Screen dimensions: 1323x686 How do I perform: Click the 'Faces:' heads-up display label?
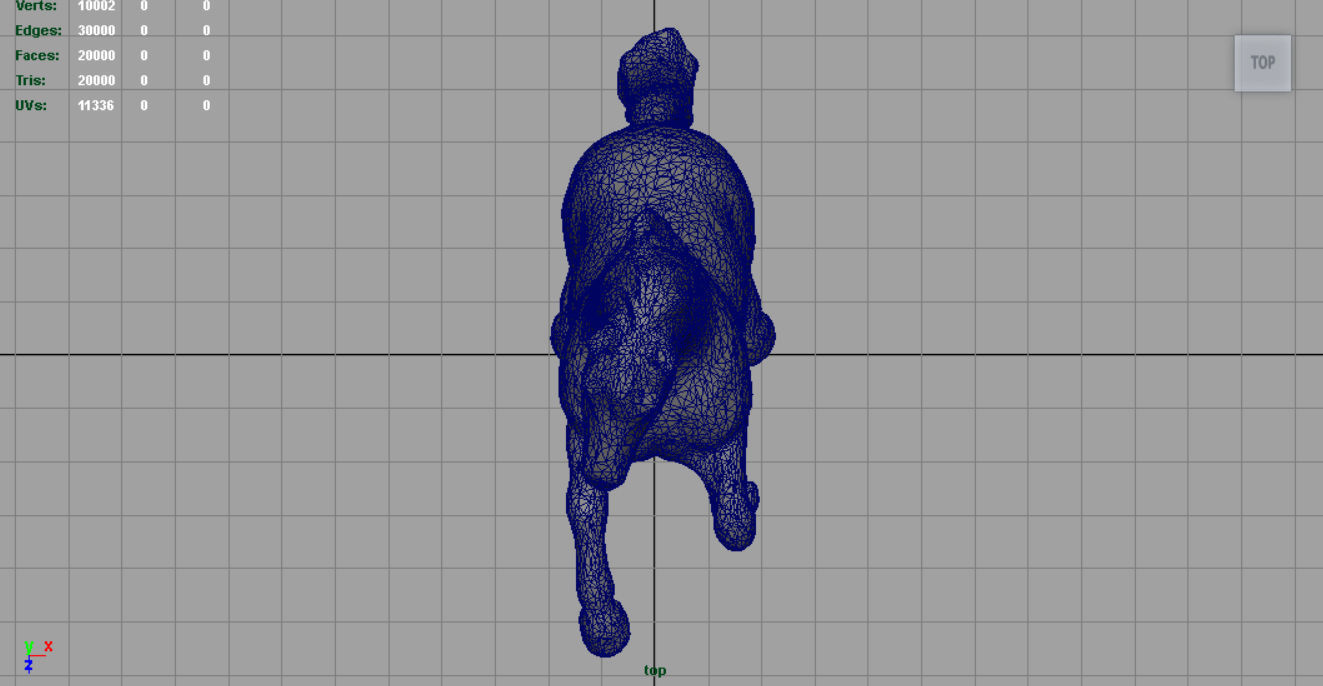pos(37,56)
